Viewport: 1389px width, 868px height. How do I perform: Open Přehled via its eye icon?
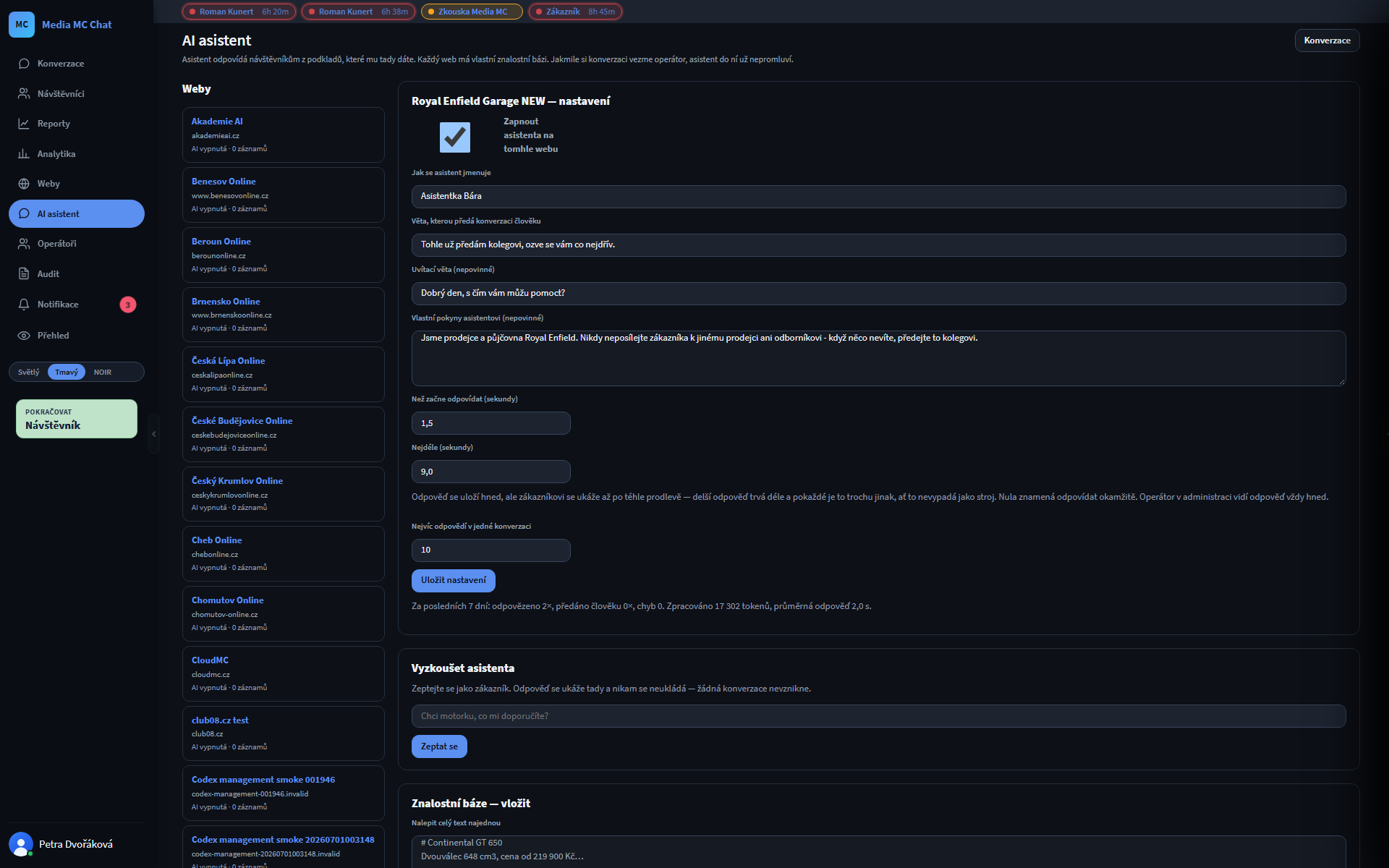24,336
